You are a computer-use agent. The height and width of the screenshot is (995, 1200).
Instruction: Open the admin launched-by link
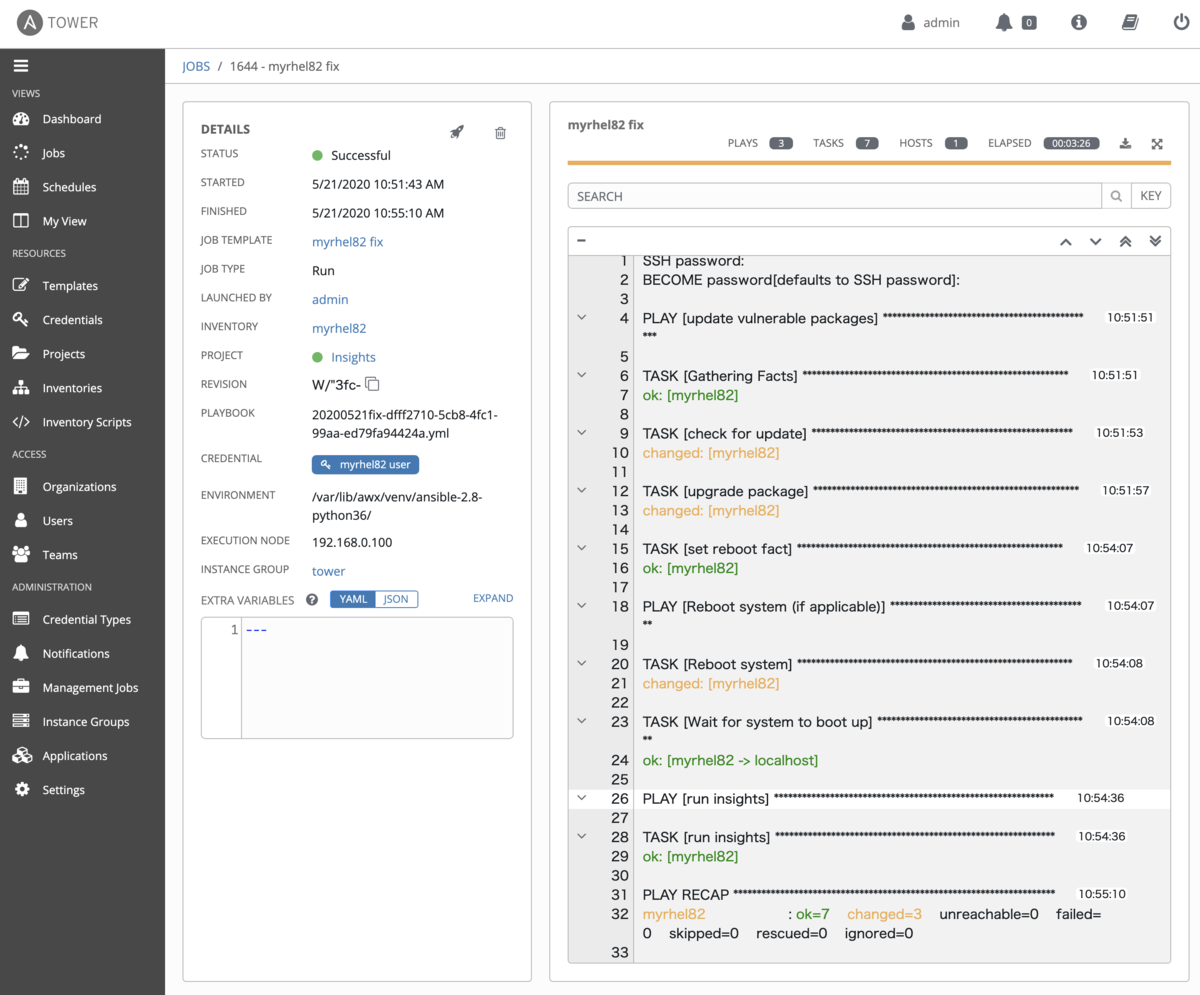pyautogui.click(x=330, y=299)
